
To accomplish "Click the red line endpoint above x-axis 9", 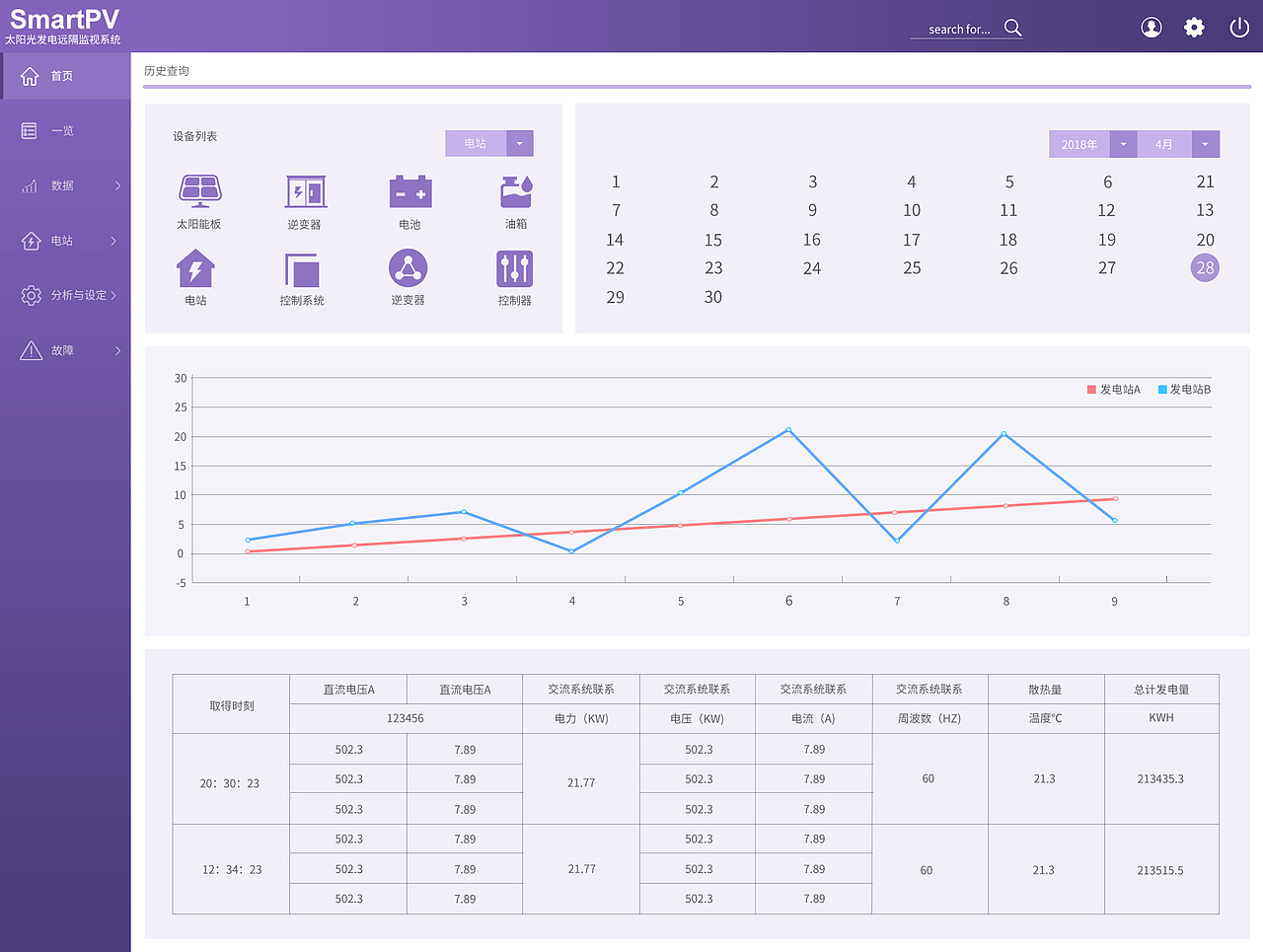I will [1115, 499].
